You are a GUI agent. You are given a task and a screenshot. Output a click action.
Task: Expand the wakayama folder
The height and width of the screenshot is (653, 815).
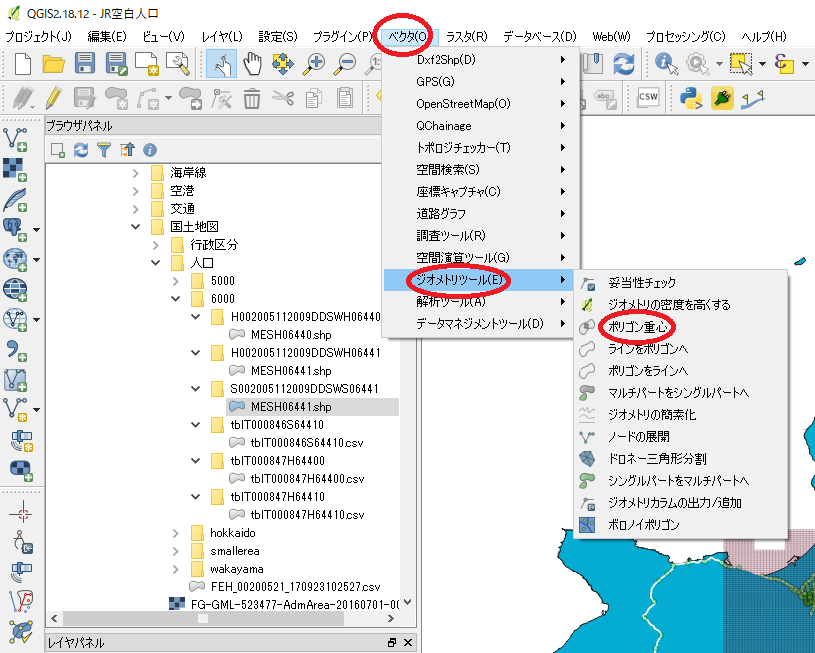tap(176, 569)
